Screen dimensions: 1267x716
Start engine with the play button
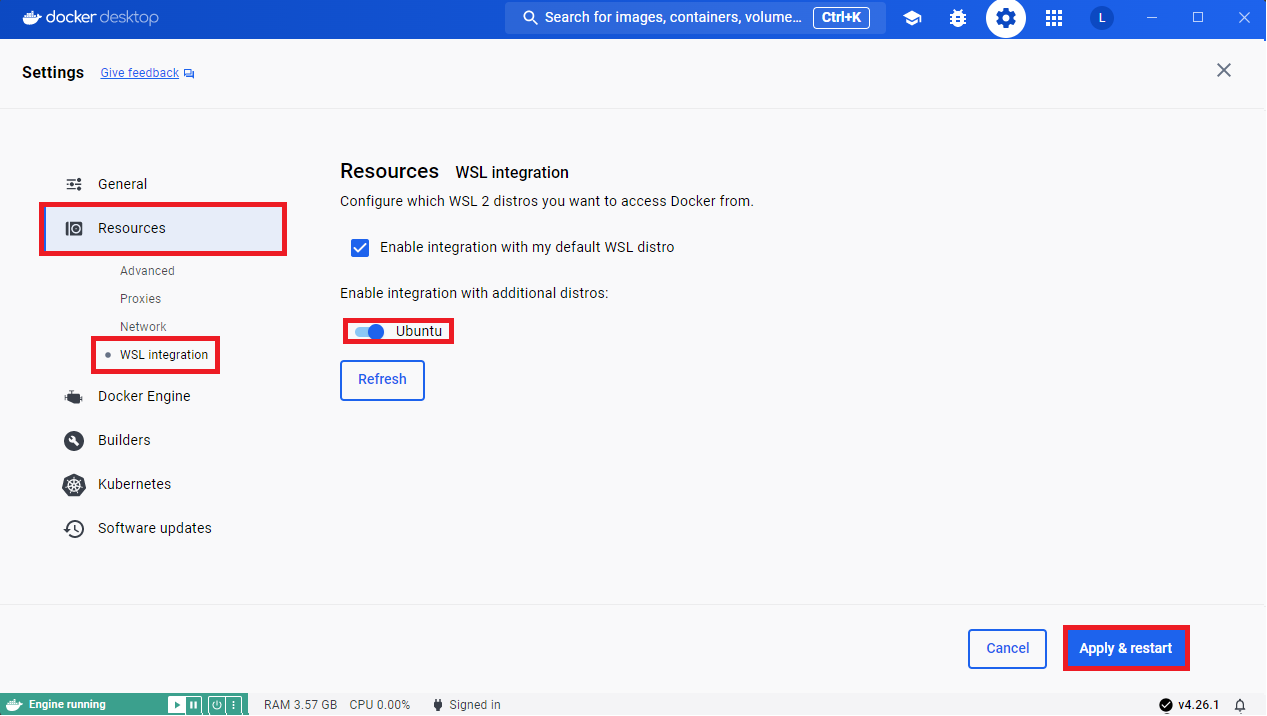click(176, 705)
